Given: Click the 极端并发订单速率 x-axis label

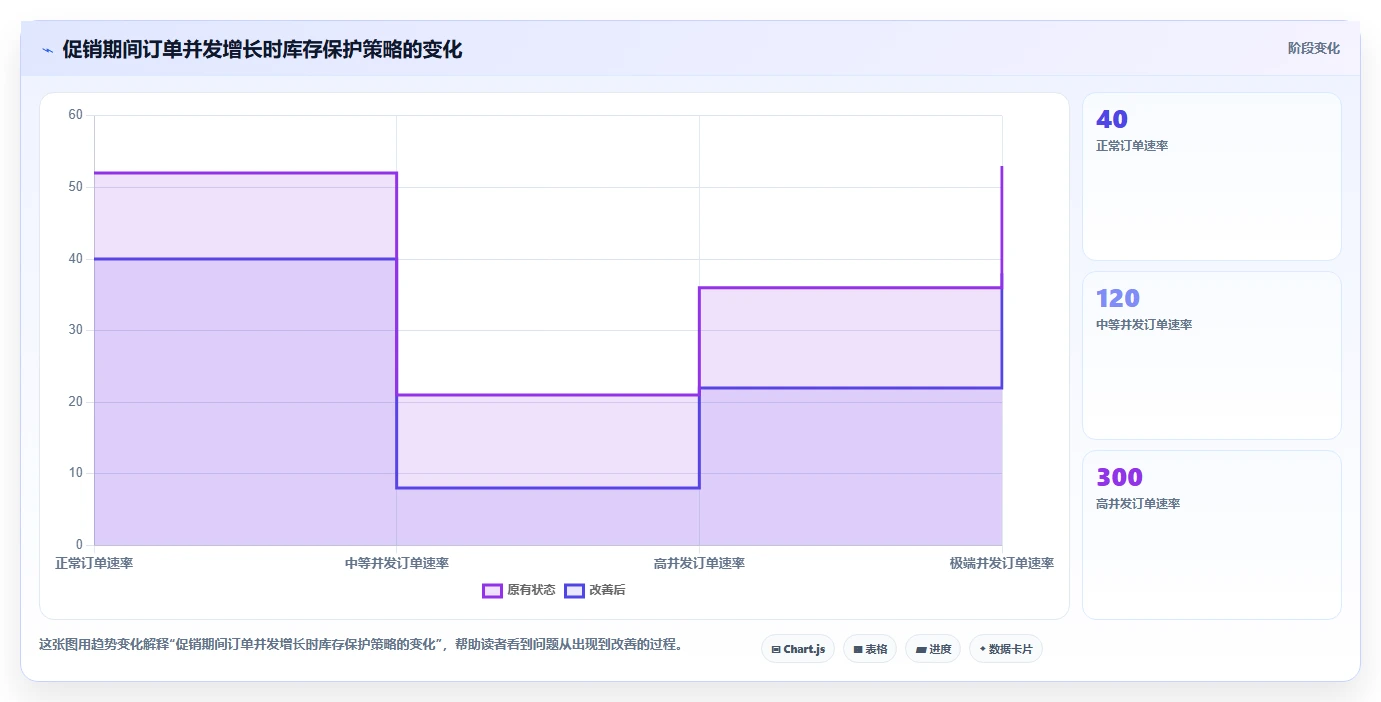Looking at the screenshot, I should [1002, 563].
